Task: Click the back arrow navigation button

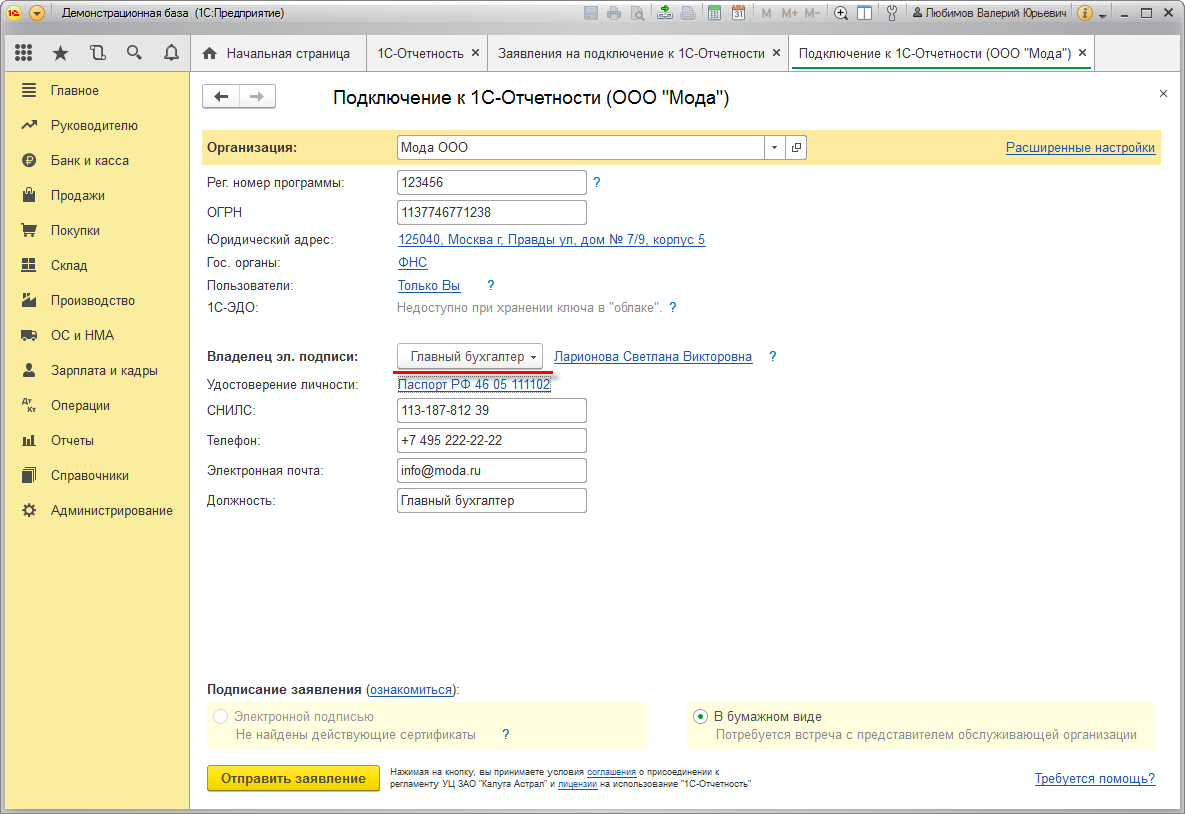Action: [x=221, y=96]
